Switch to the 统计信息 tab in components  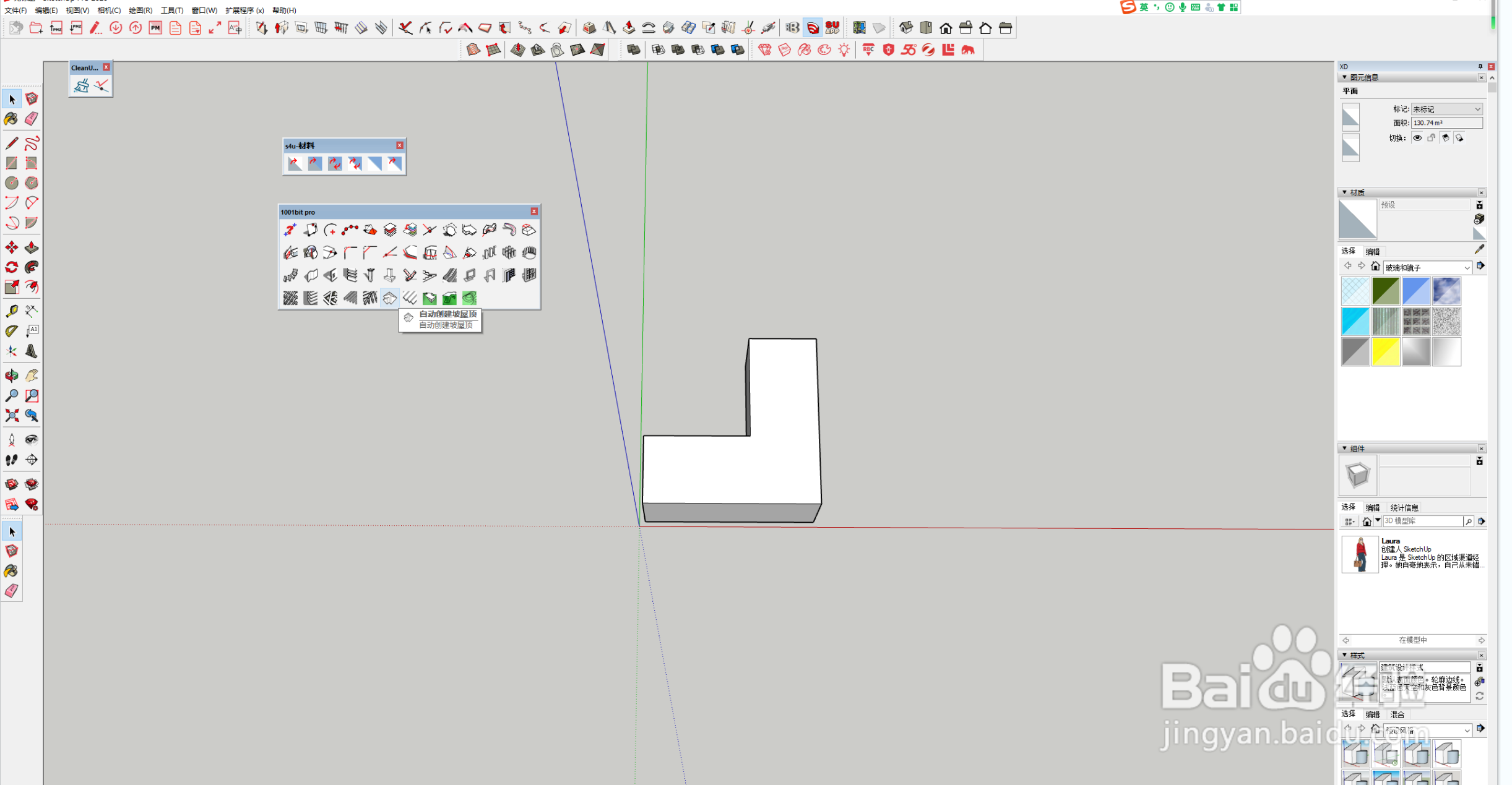[x=1404, y=507]
